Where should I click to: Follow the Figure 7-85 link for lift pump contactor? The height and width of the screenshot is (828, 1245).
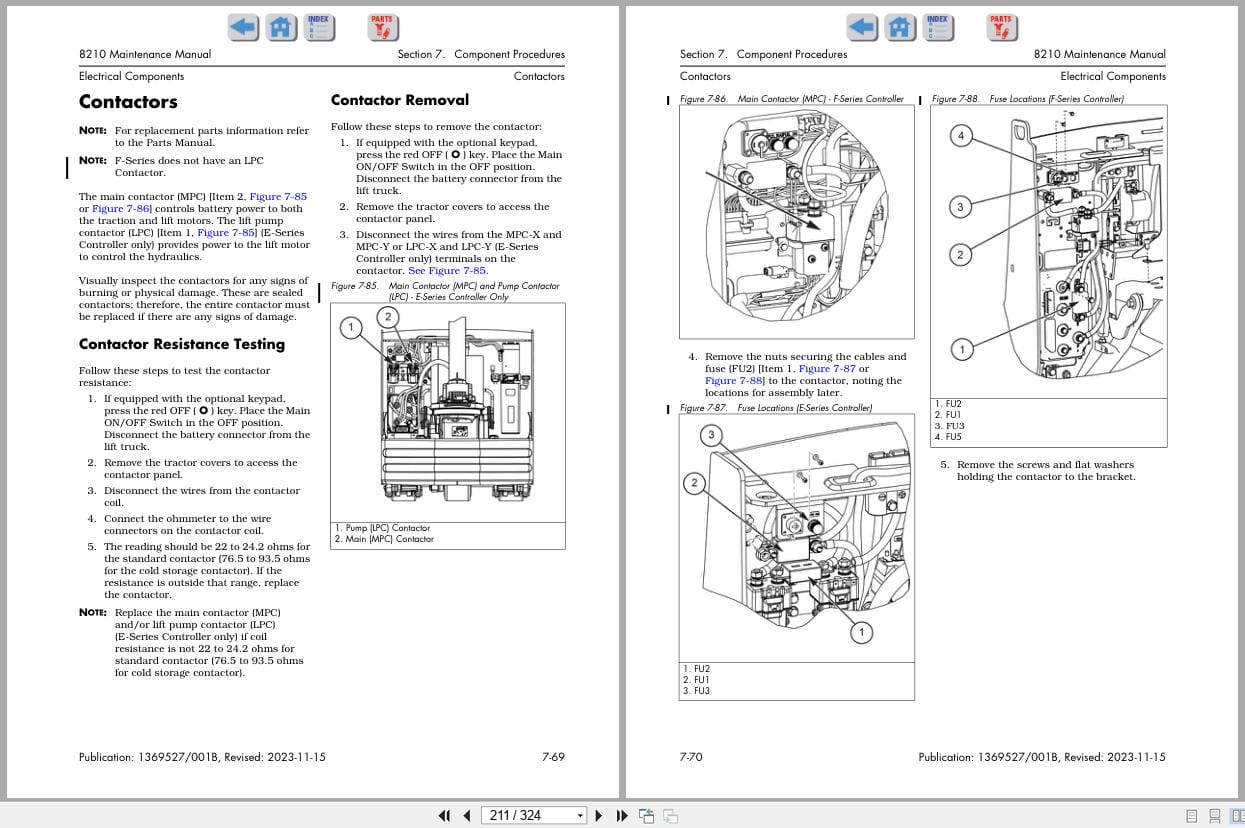coord(227,233)
